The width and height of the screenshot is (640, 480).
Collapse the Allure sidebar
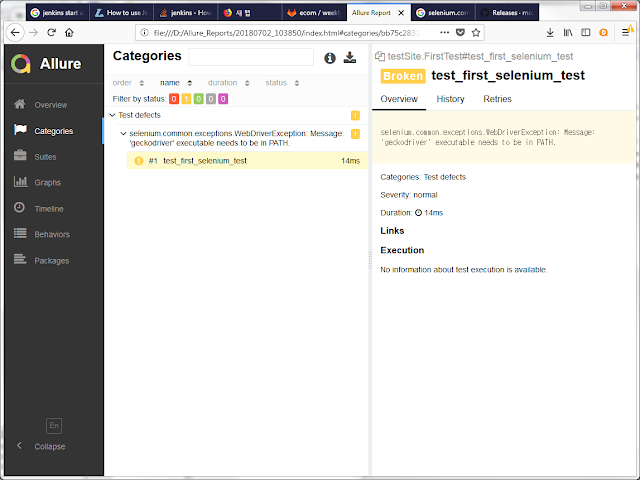tap(41, 446)
